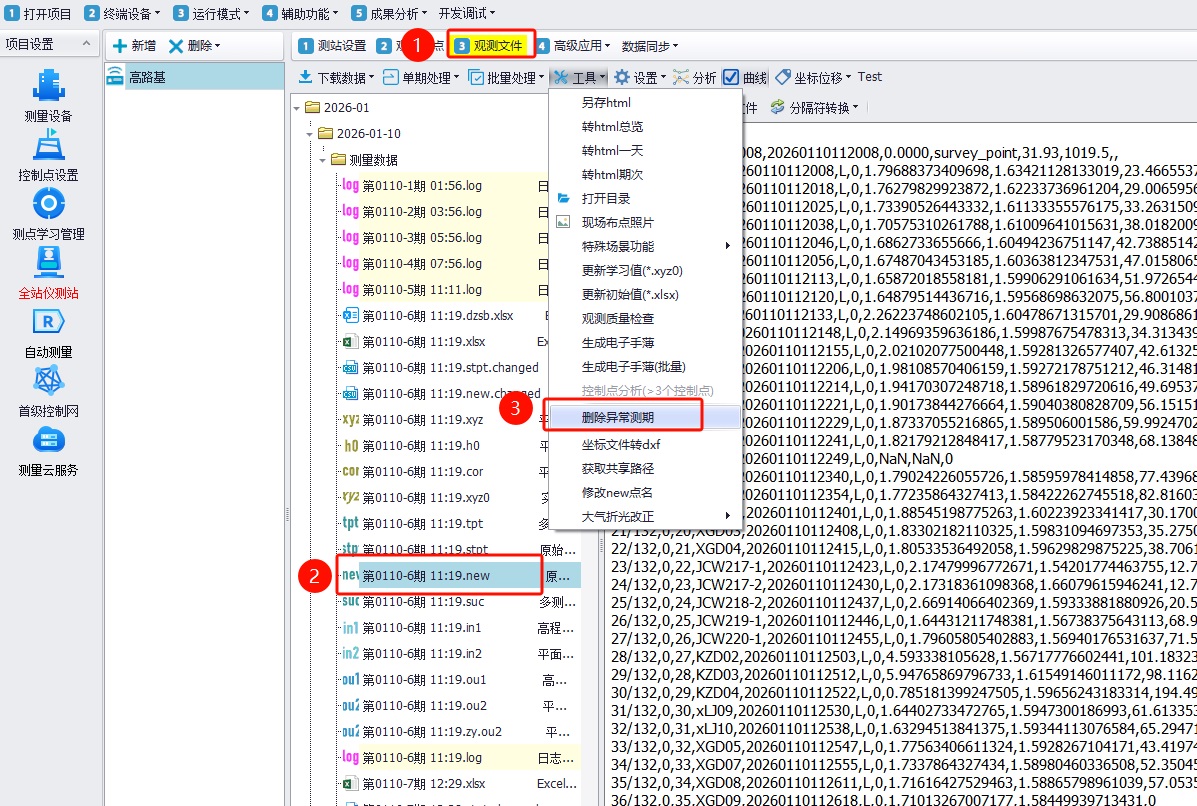This screenshot has width=1197, height=806.
Task: Select the 控制点设置 sidebar icon
Action: pyautogui.click(x=48, y=147)
